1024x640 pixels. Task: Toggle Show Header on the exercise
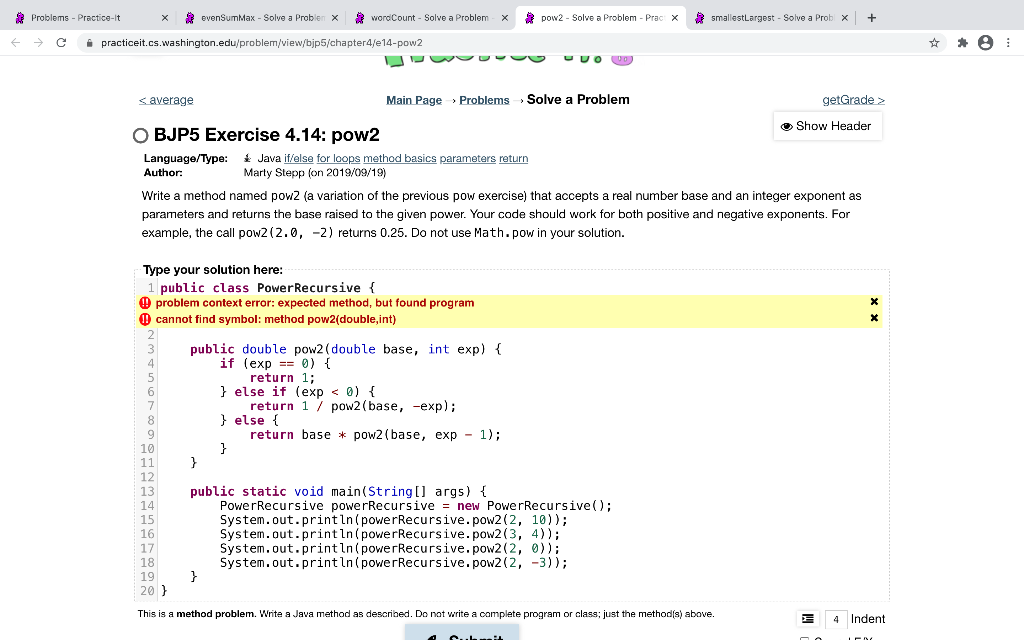tap(827, 126)
